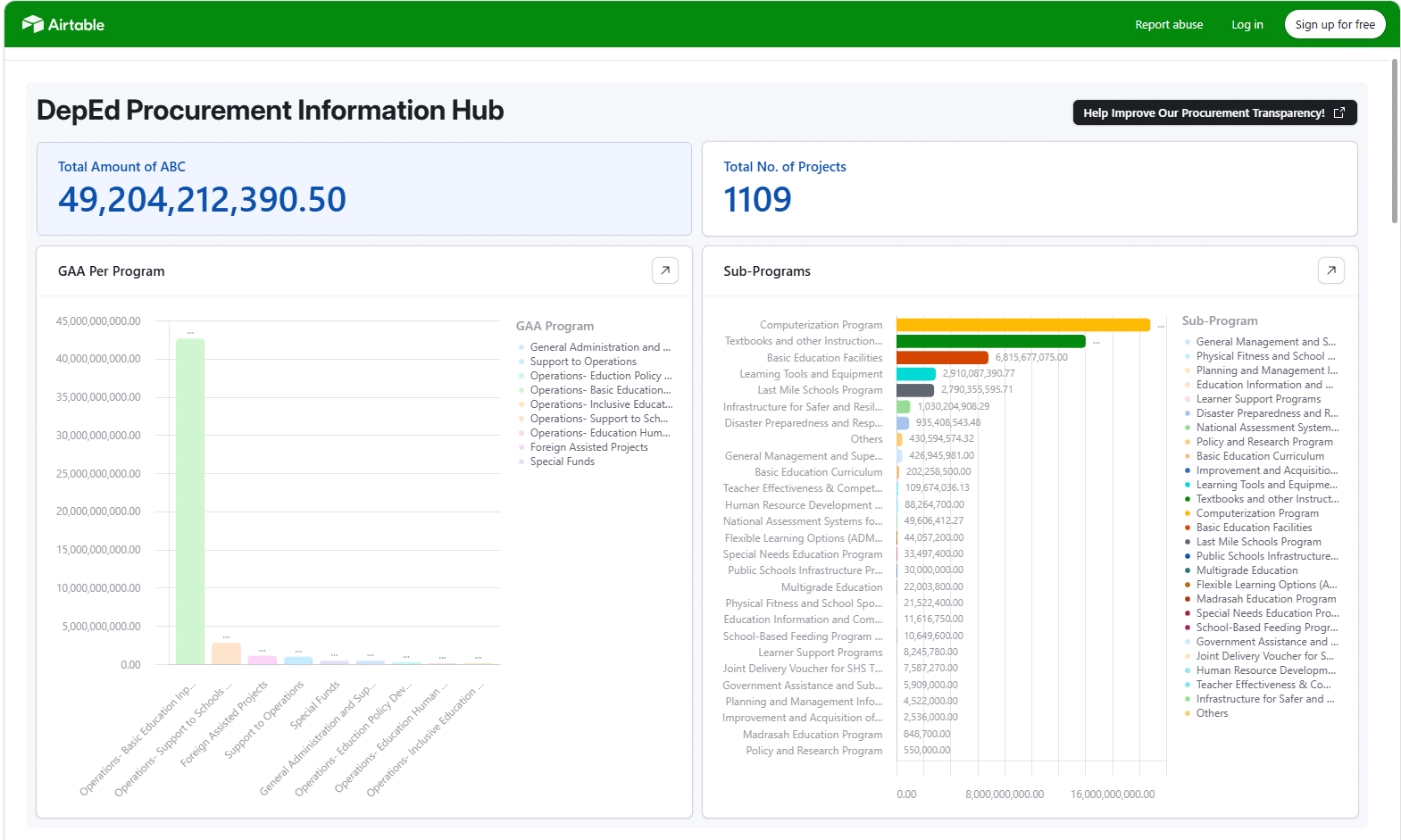1401x840 pixels.
Task: Toggle Last Mile Schools Program legend entry
Action: pos(1253,542)
